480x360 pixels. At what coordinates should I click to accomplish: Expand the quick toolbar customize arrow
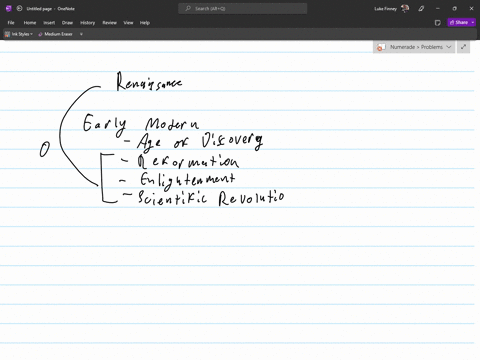[x=81, y=34]
